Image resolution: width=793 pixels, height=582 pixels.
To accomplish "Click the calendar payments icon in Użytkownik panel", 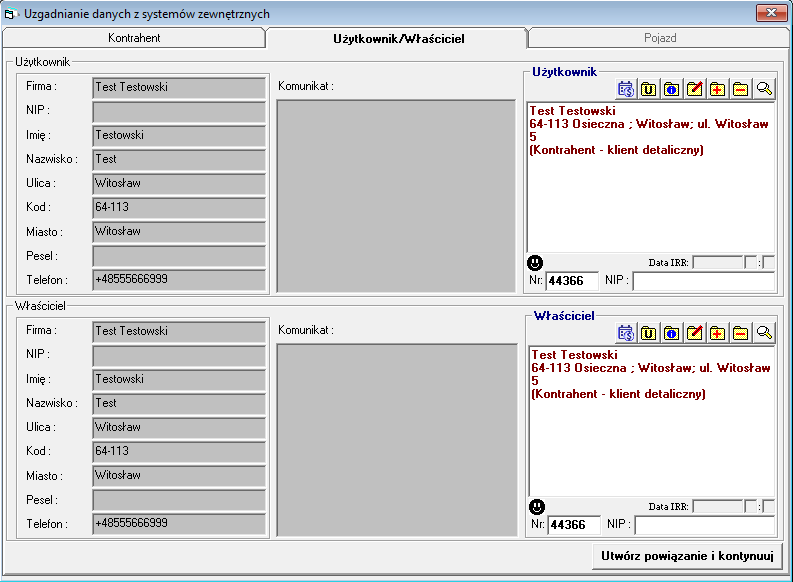I will [x=626, y=89].
